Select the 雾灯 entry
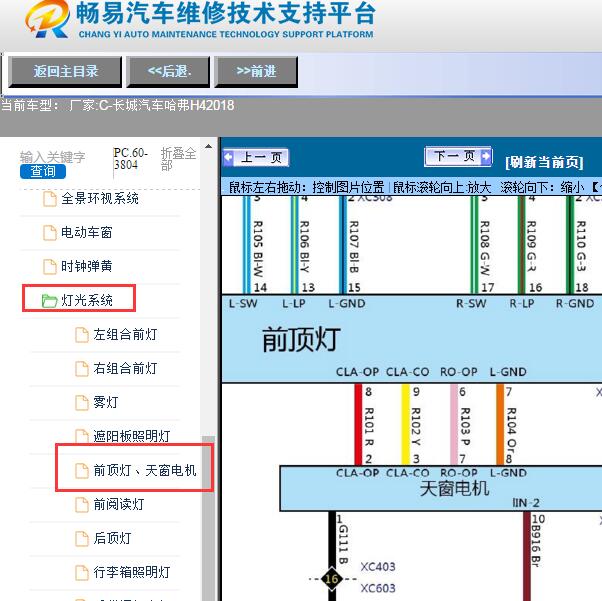 tap(106, 402)
